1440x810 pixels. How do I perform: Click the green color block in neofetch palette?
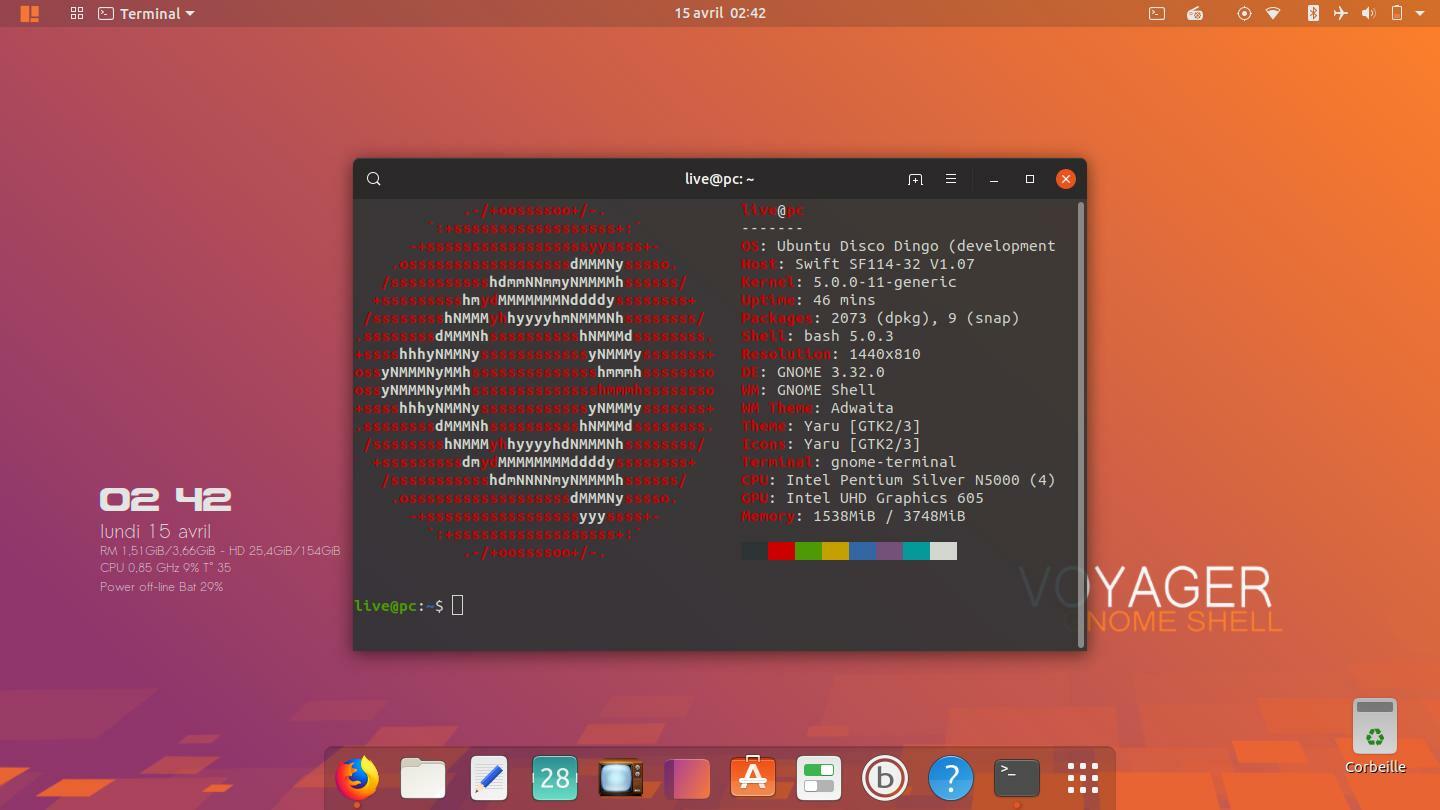pyautogui.click(x=808, y=551)
